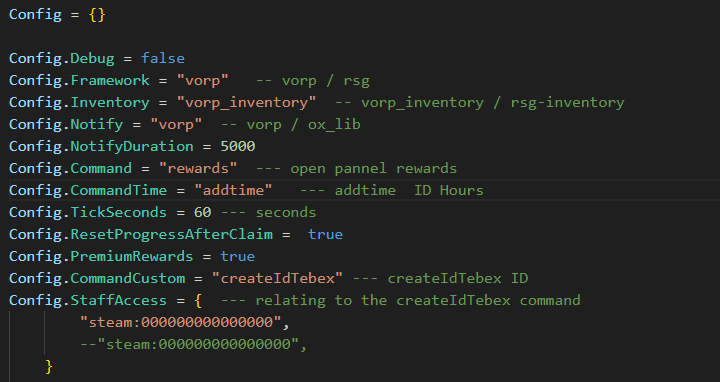
Task: Click the 5000 NotifyDuration value
Action: pos(238,146)
